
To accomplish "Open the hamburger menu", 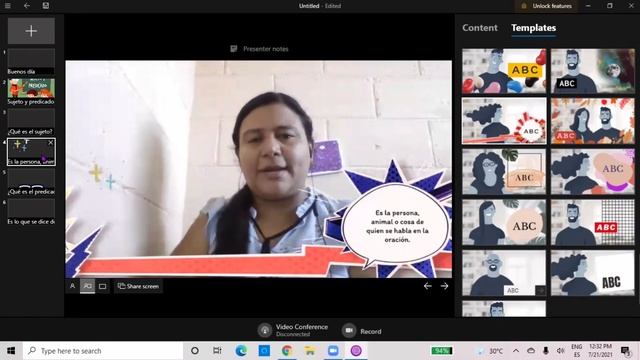I will (x=7, y=6).
